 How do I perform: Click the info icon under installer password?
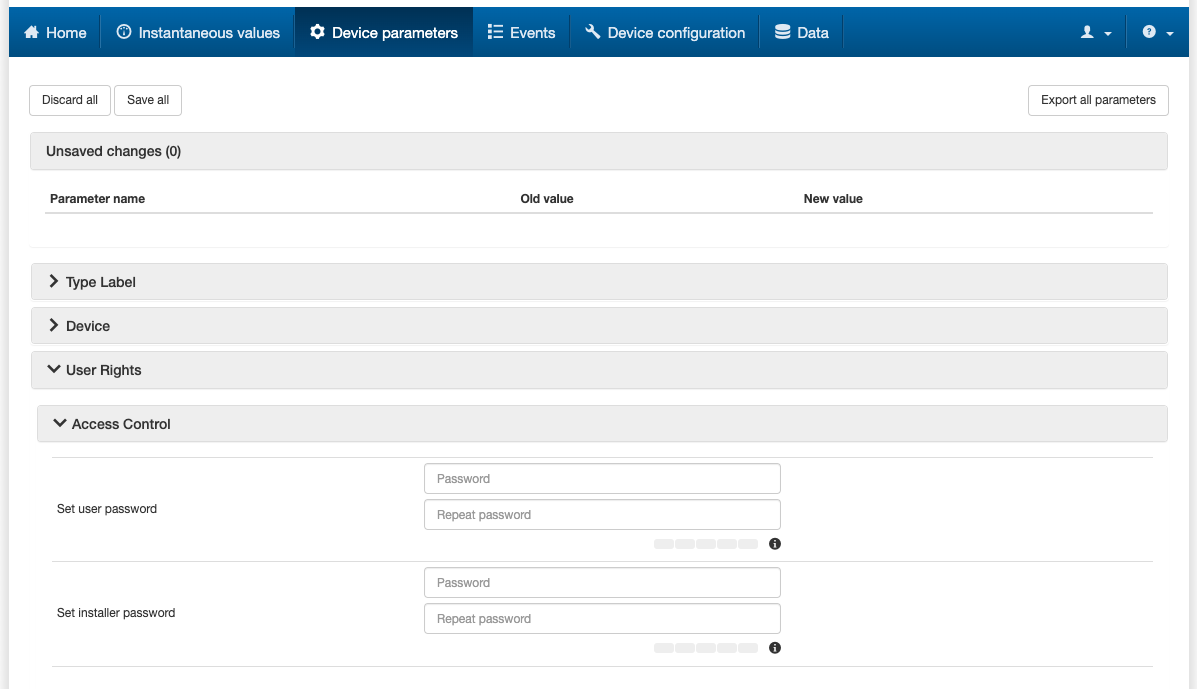(x=775, y=648)
